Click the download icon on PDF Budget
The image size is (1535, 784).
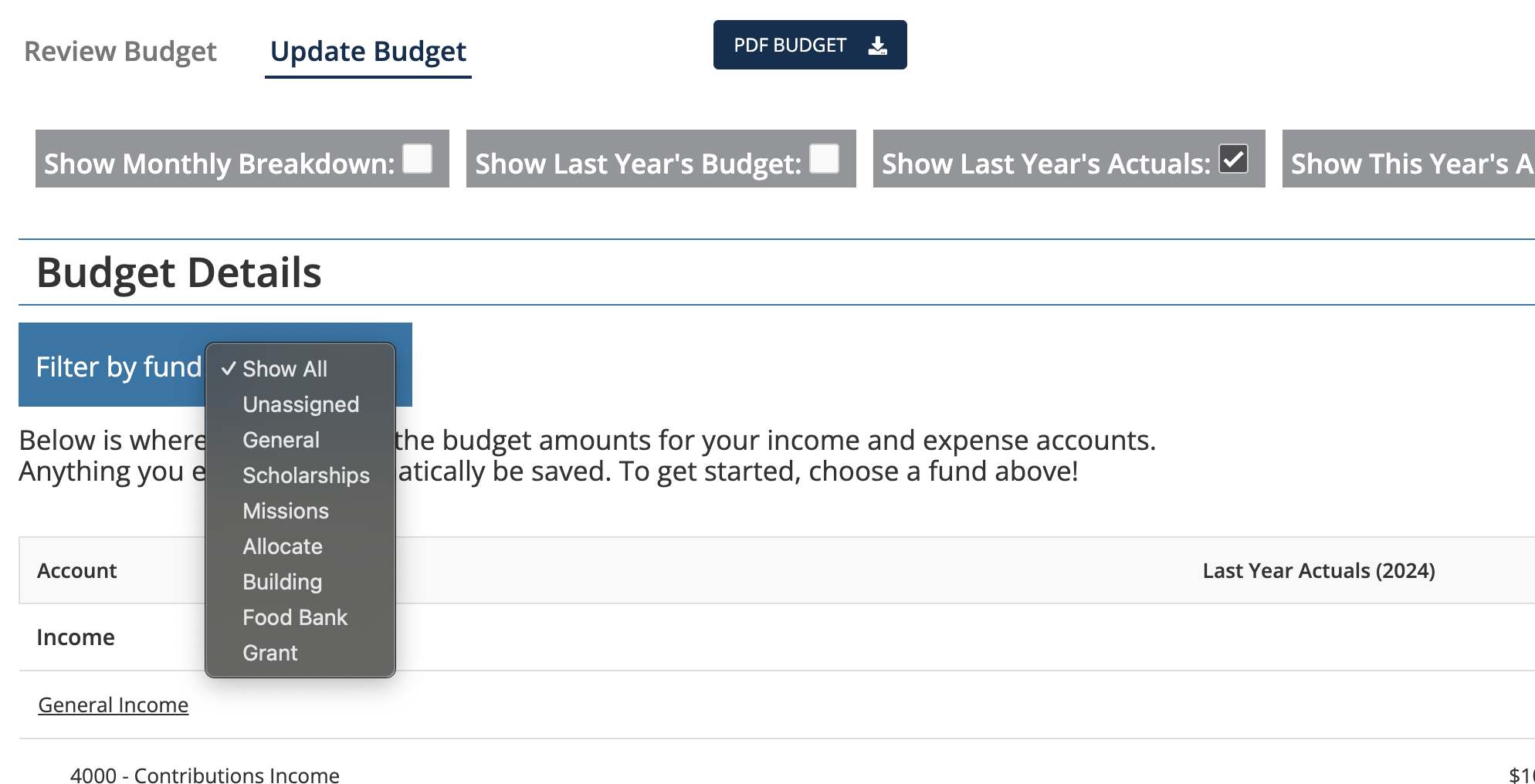click(877, 46)
